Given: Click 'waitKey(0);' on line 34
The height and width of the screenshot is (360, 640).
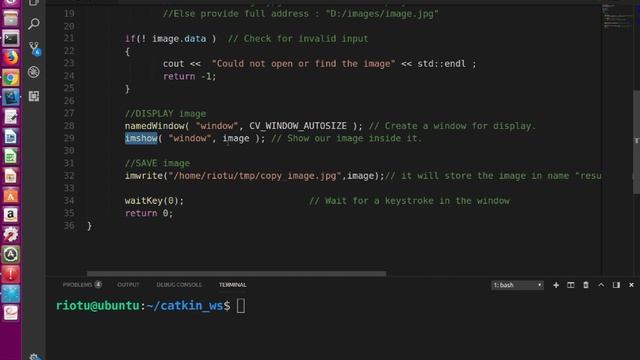Looking at the screenshot, I should [x=154, y=201].
